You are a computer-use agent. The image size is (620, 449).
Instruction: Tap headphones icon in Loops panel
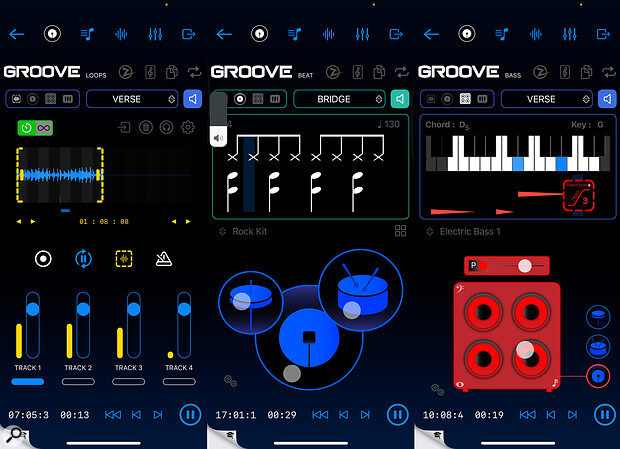(166, 127)
